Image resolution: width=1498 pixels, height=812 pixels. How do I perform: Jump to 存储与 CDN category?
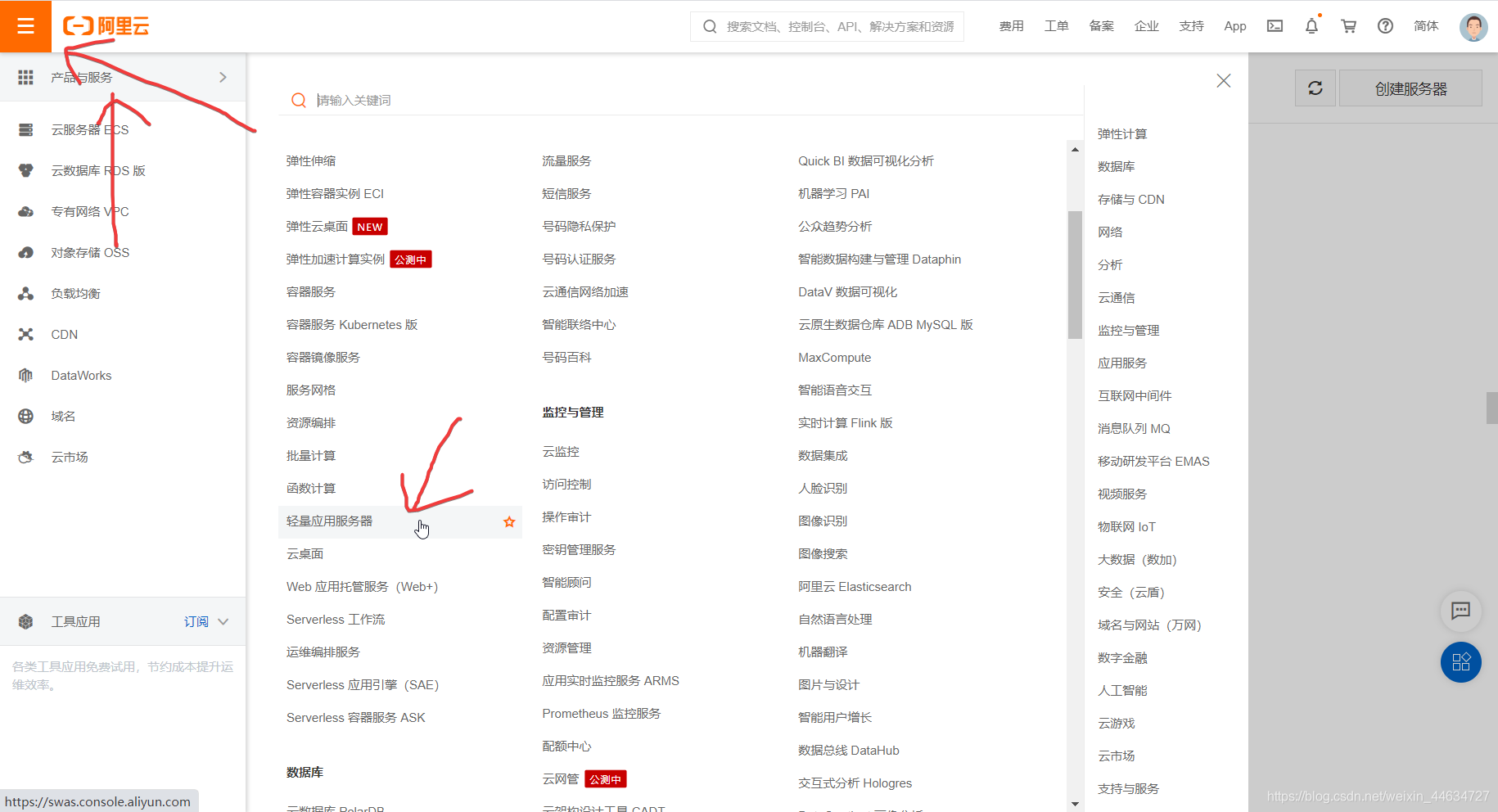pyautogui.click(x=1130, y=200)
